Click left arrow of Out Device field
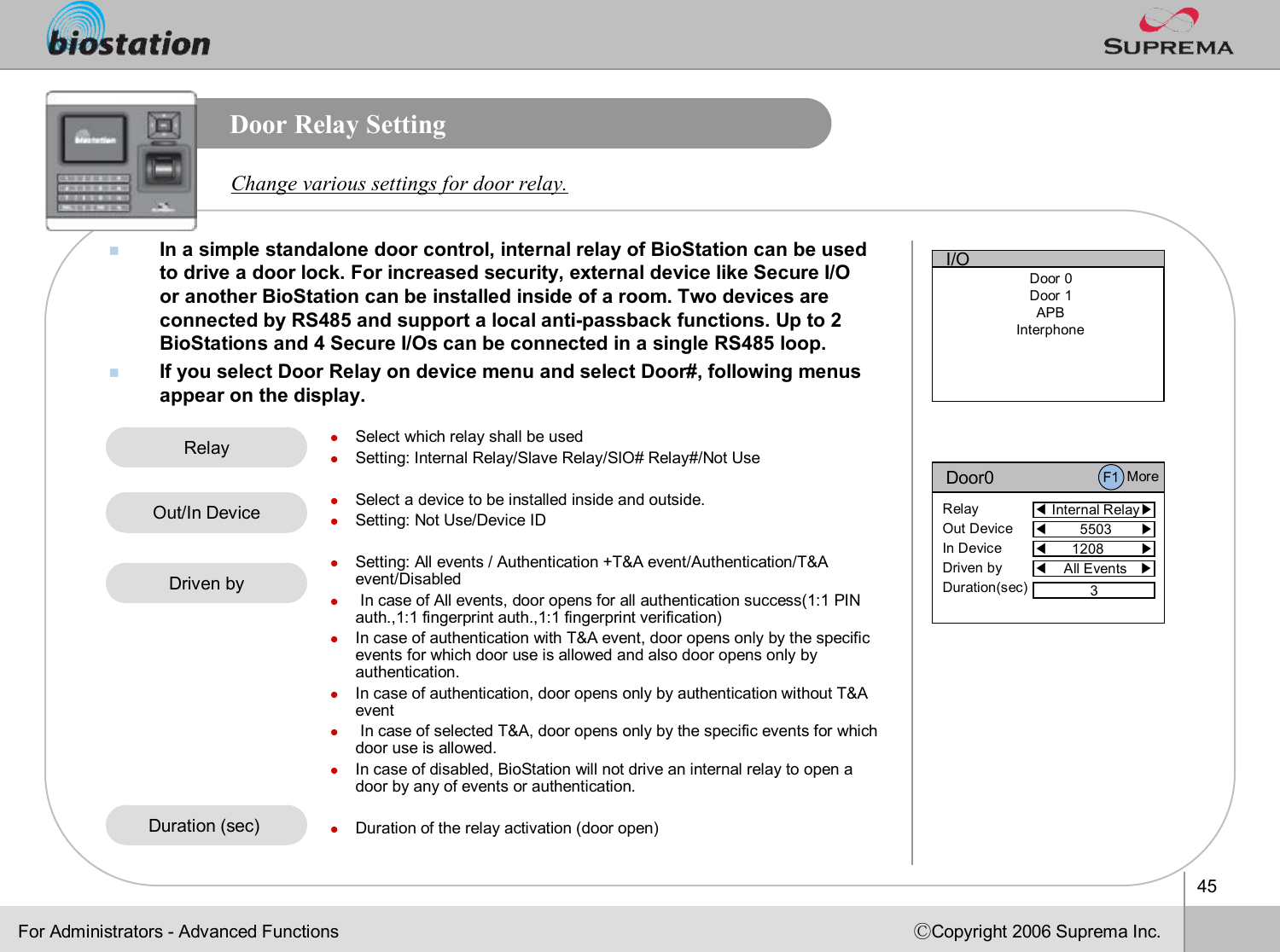The width and height of the screenshot is (1280, 952). point(1040,529)
